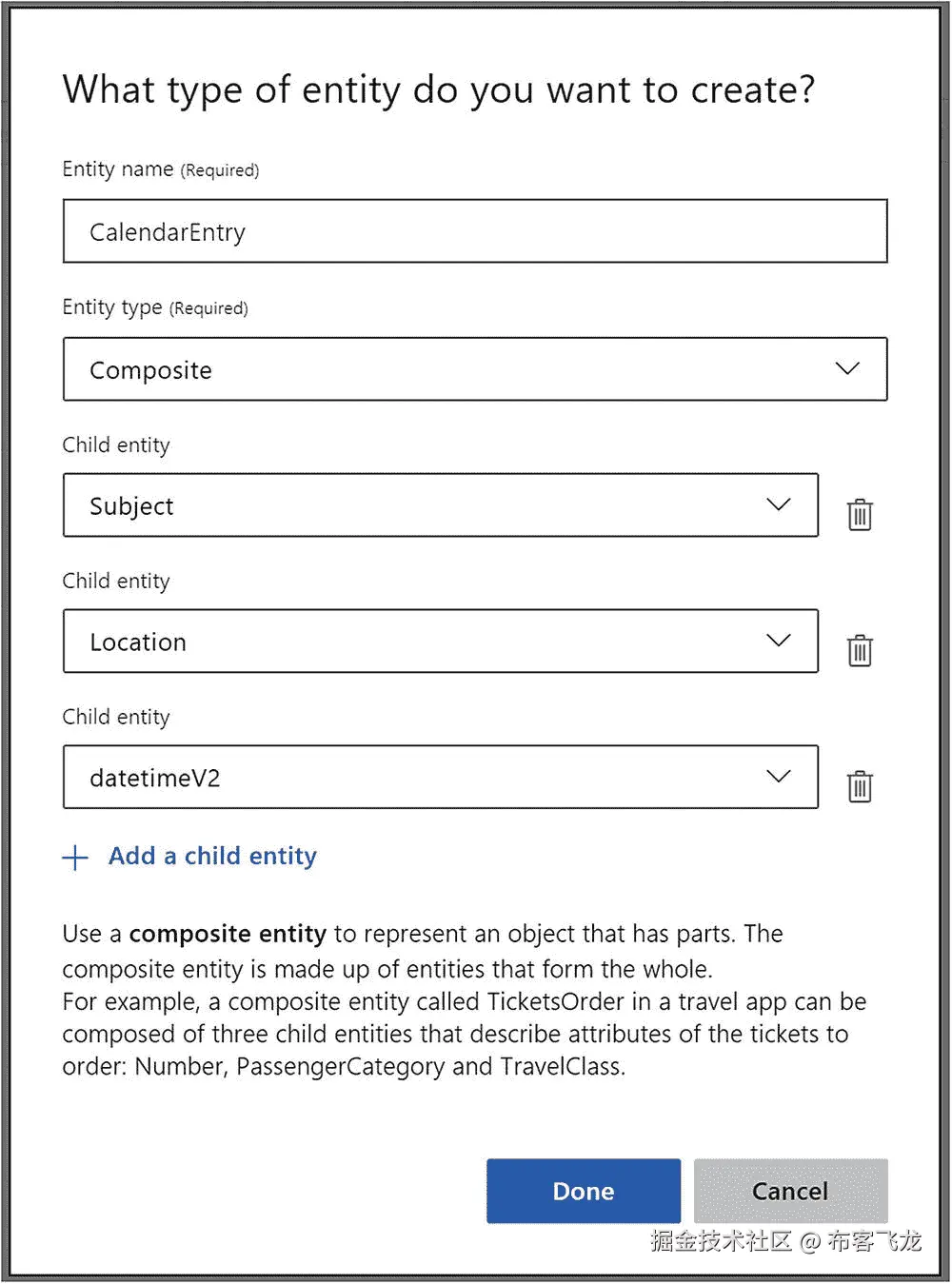
Task: Expand the datetimeV2 child entity dropdown
Action: pyautogui.click(x=440, y=778)
